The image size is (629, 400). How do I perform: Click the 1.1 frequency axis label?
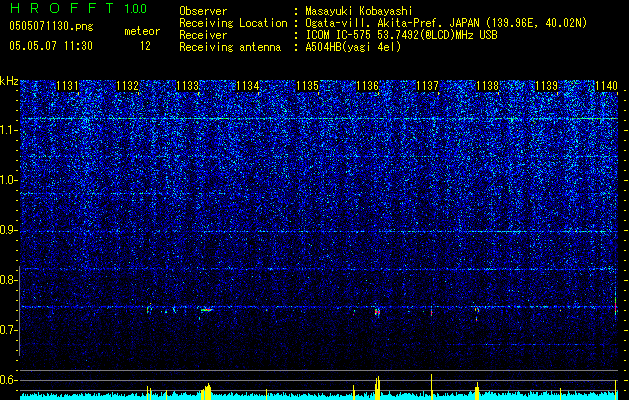[x=8, y=130]
